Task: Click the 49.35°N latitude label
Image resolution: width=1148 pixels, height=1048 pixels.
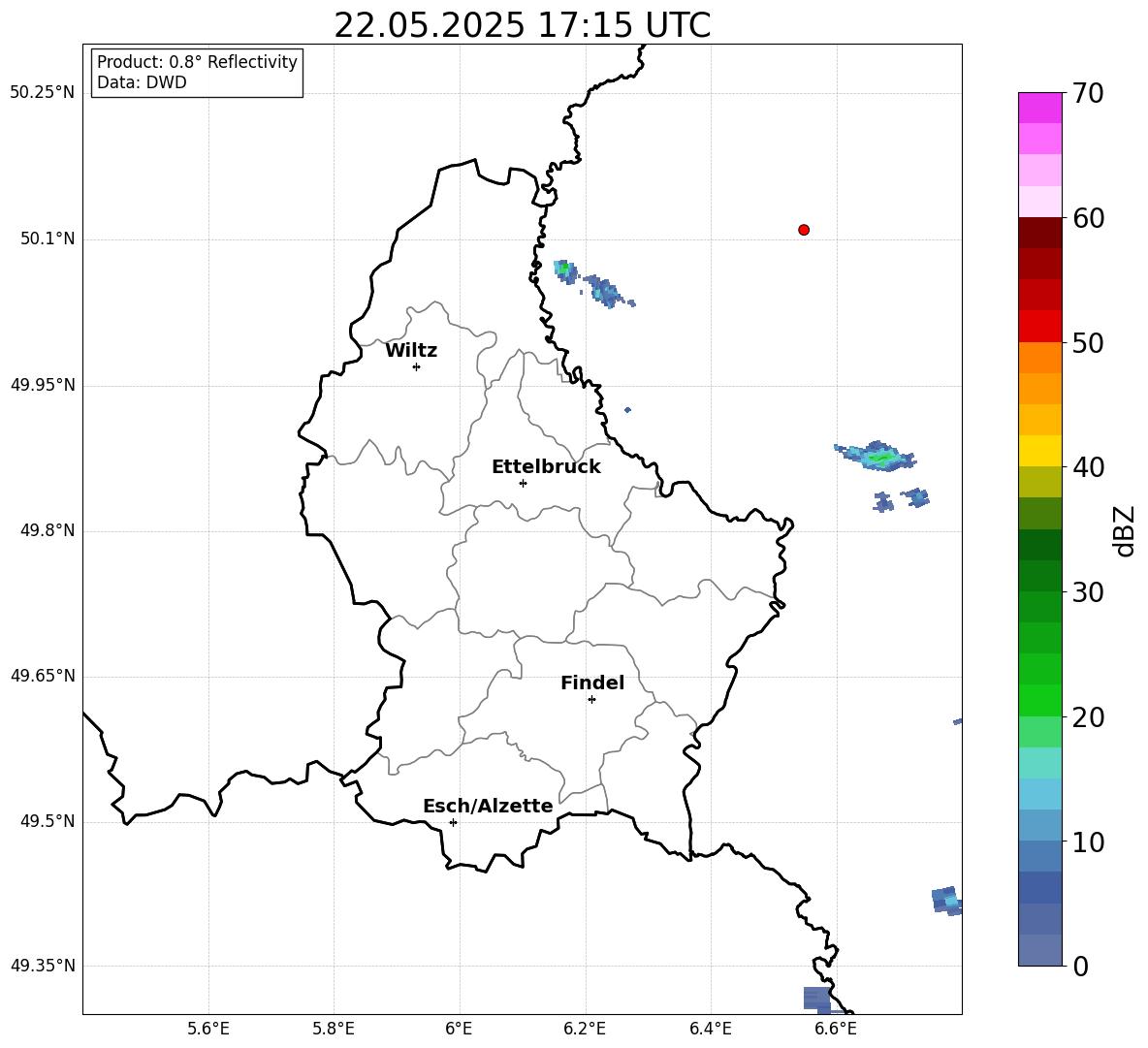Action: (x=43, y=966)
